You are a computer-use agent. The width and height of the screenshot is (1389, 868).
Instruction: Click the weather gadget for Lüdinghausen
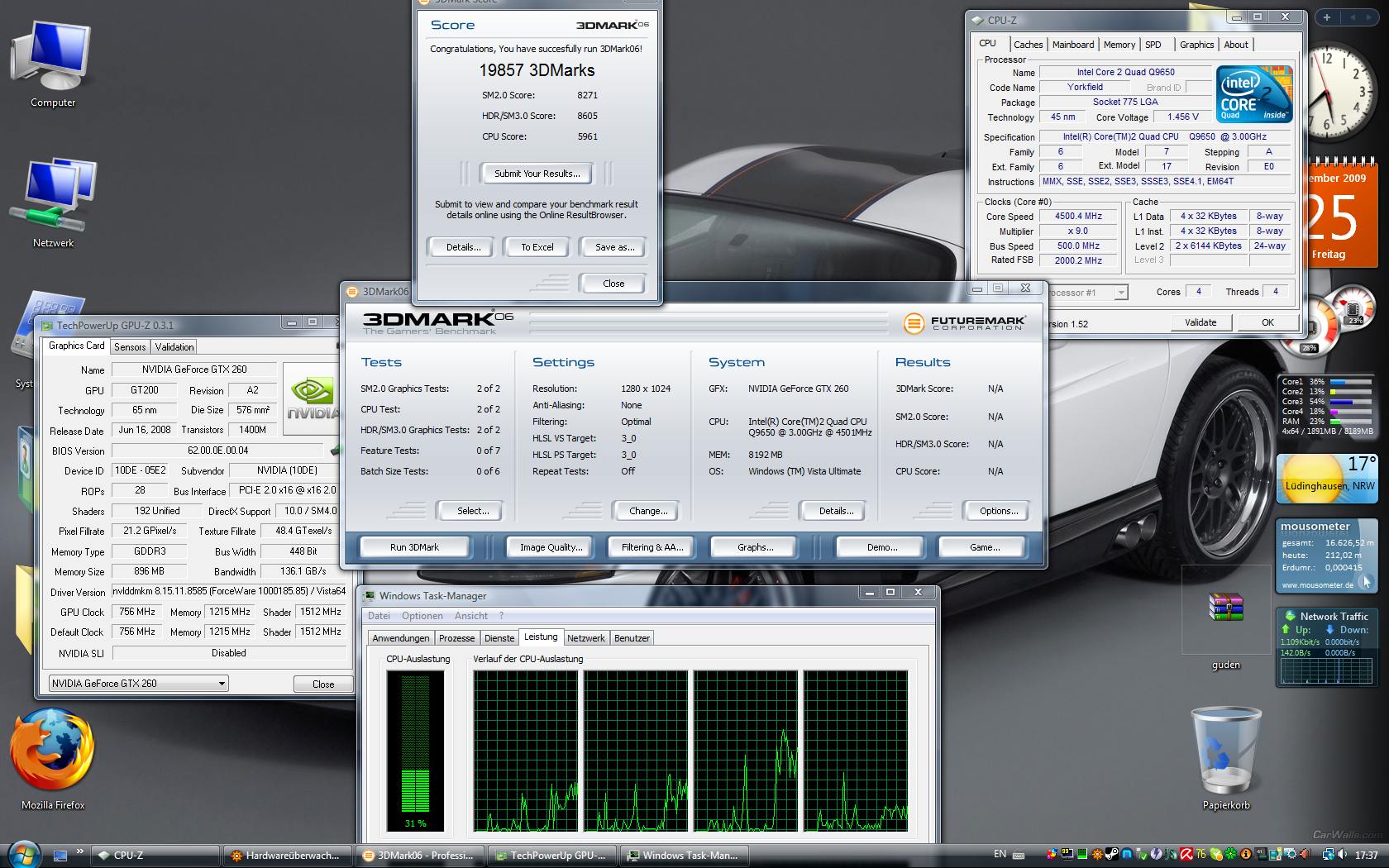point(1328,478)
